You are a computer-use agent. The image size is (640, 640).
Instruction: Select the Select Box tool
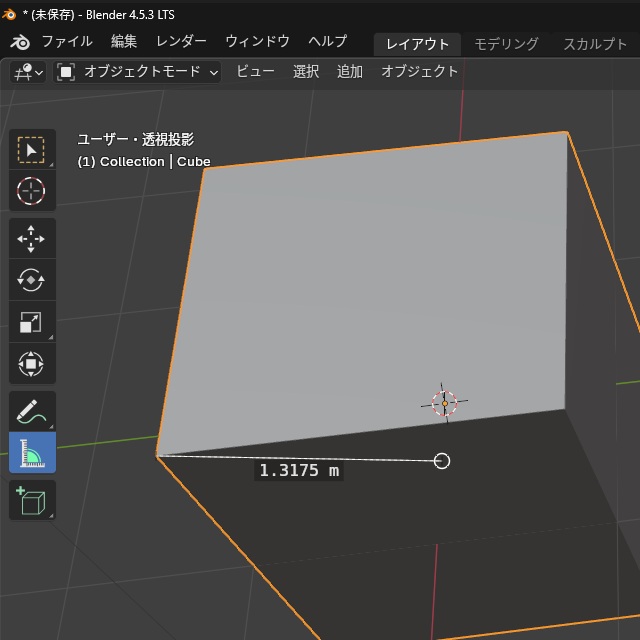pos(32,149)
